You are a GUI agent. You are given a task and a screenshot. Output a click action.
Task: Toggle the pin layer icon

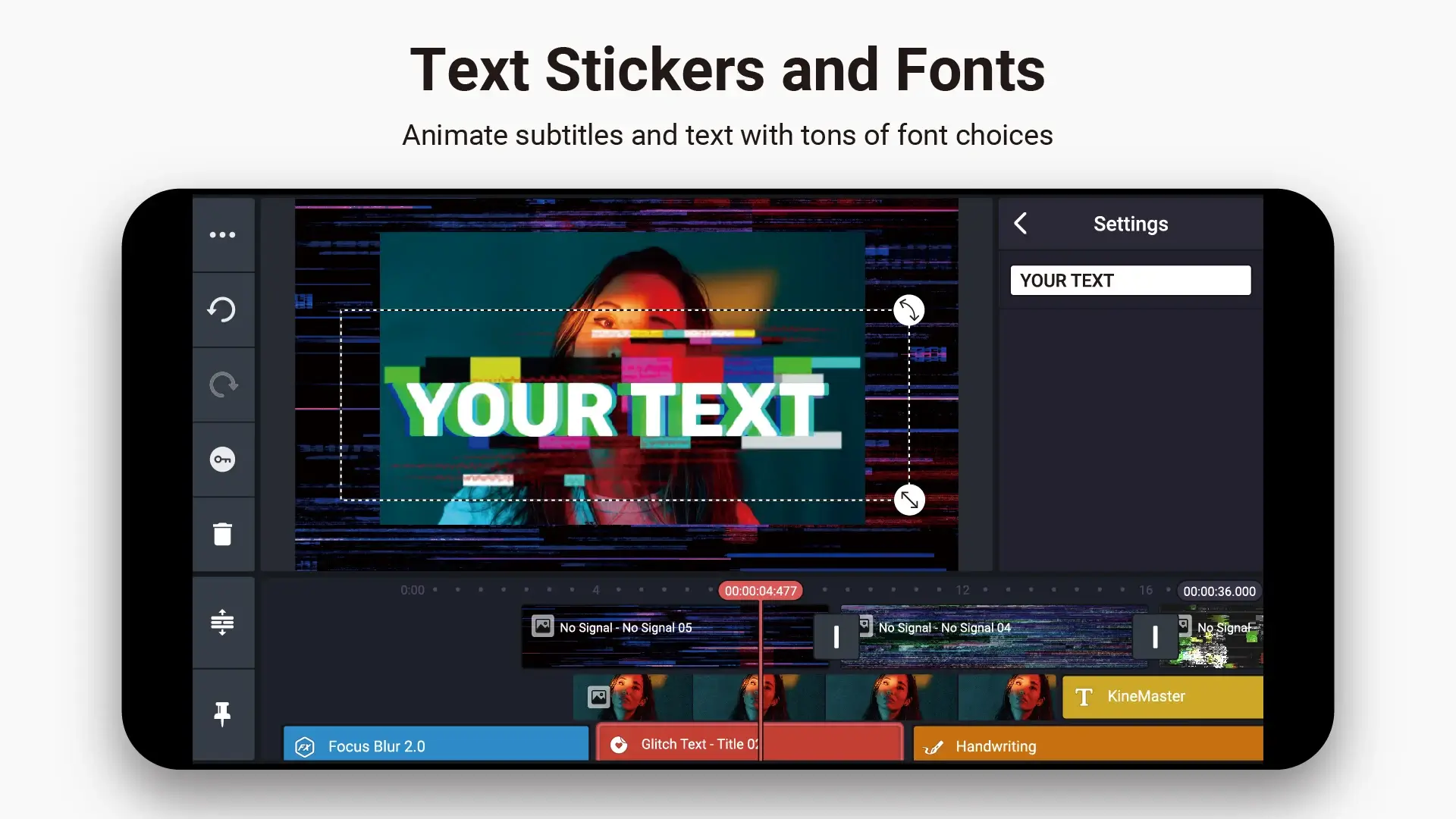click(x=222, y=714)
